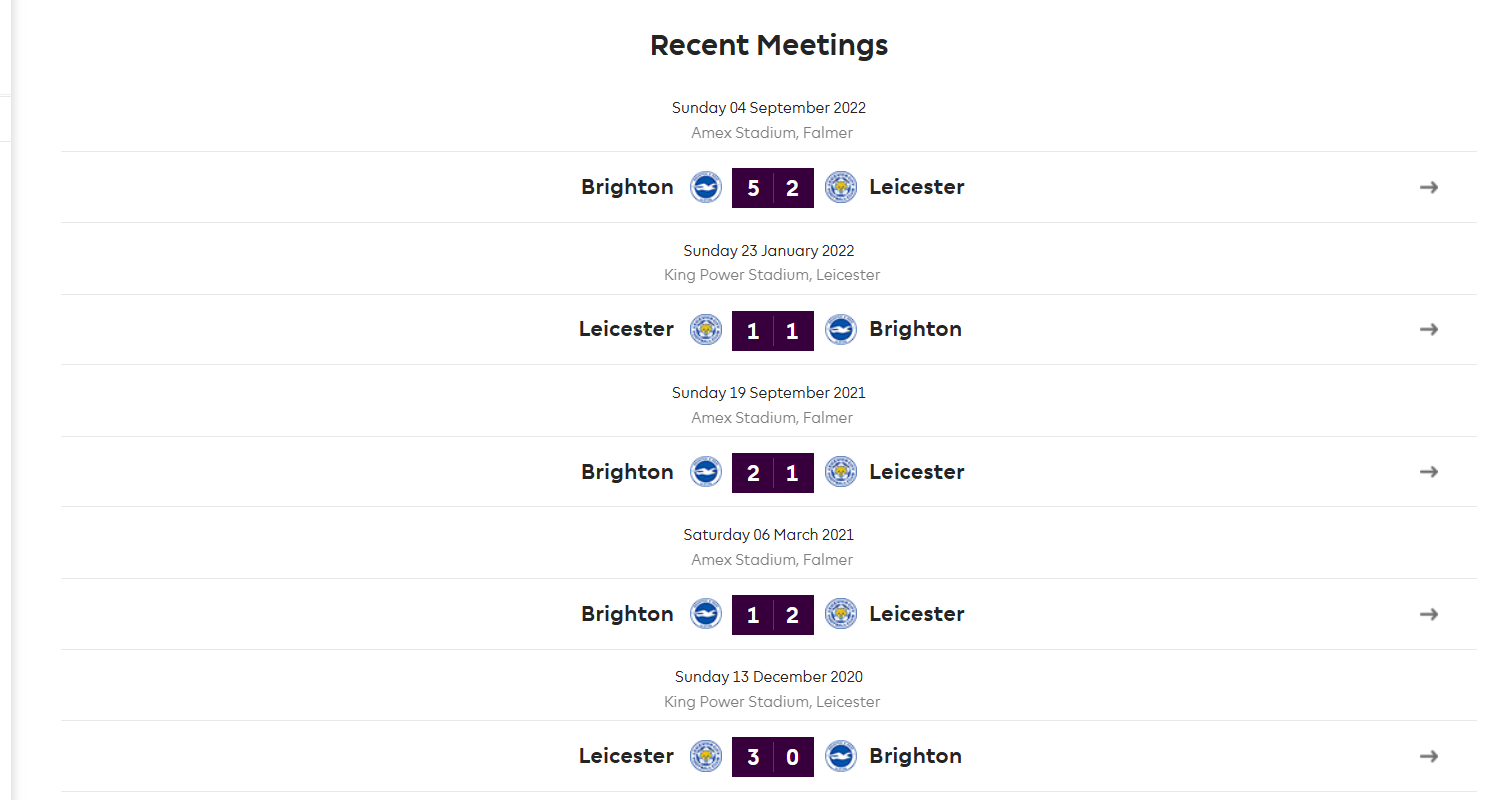Click the Recent Meetings heading

(x=769, y=45)
